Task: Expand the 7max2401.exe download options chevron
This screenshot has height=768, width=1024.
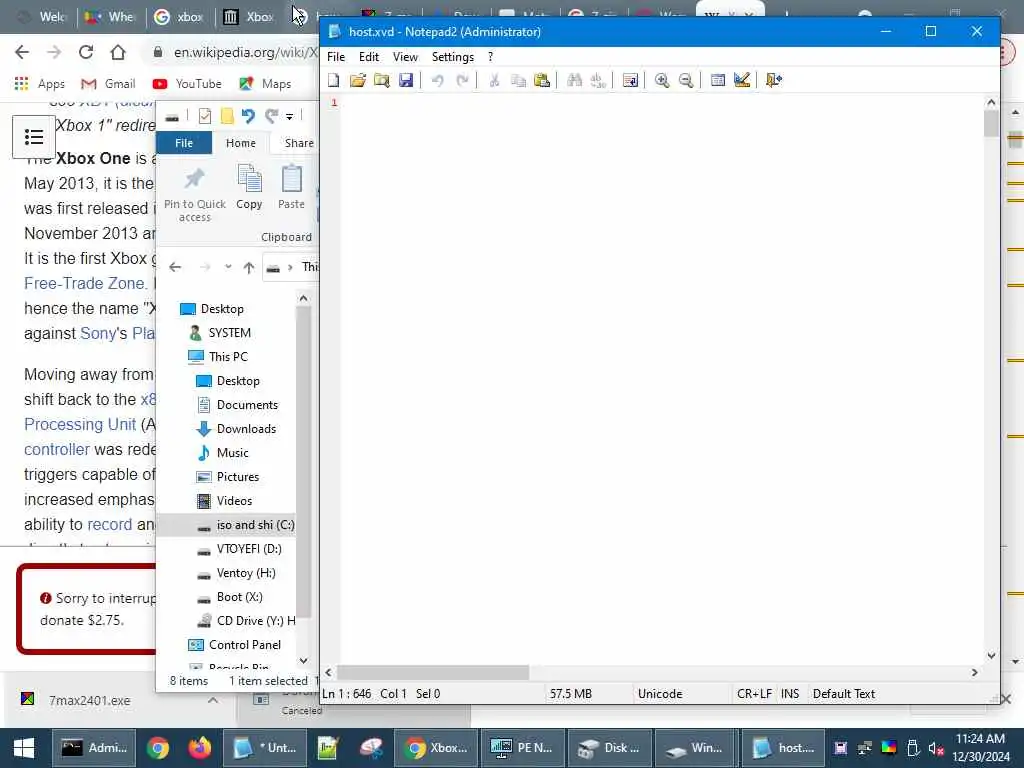Action: point(213,700)
